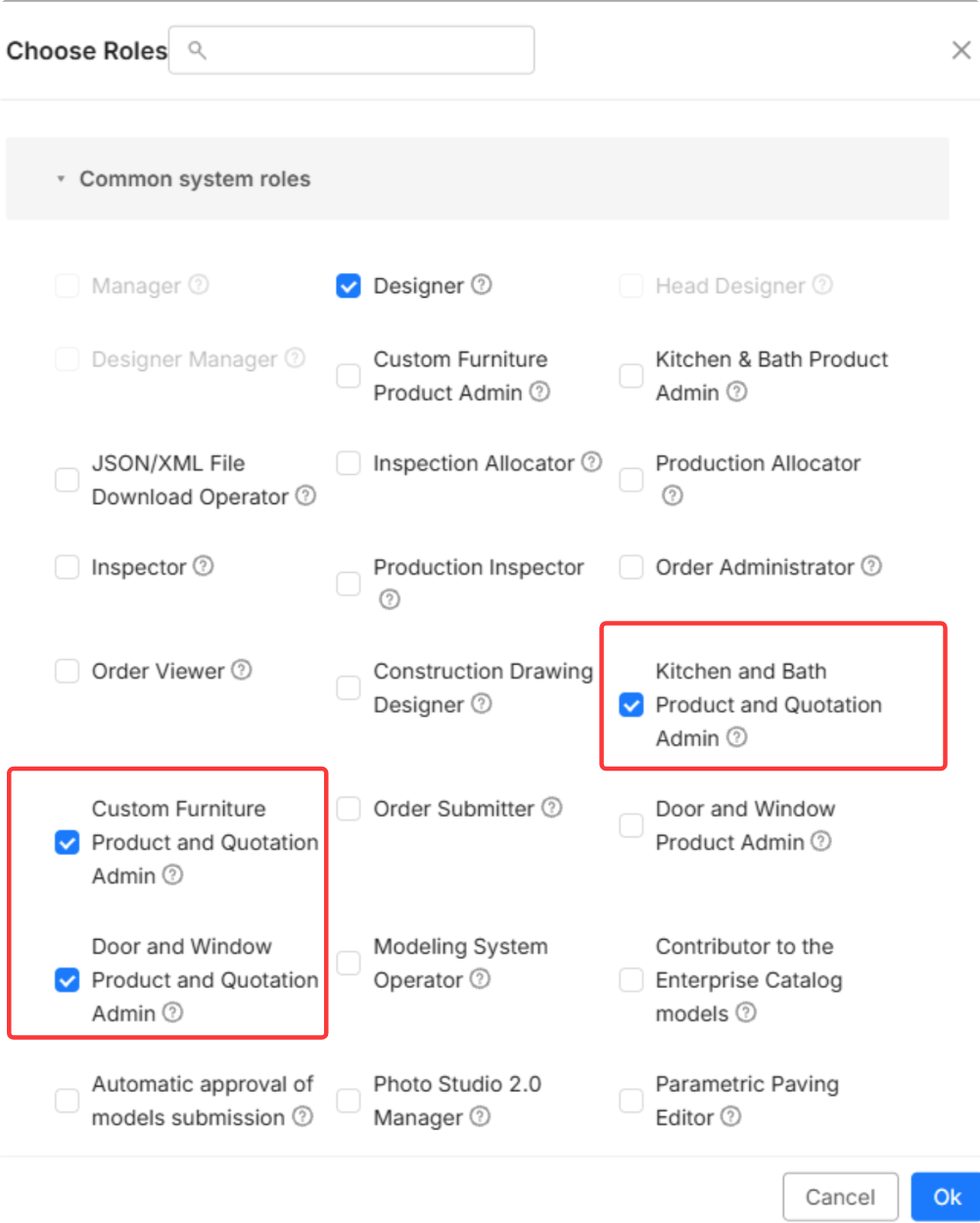Click the search magnifier icon
980x1223 pixels.
click(x=197, y=50)
